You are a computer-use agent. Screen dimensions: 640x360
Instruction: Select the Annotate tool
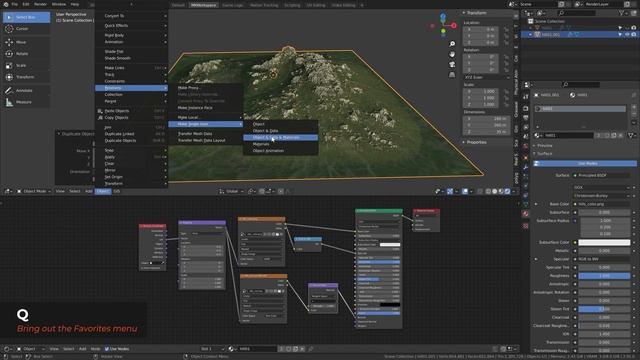click(27, 90)
